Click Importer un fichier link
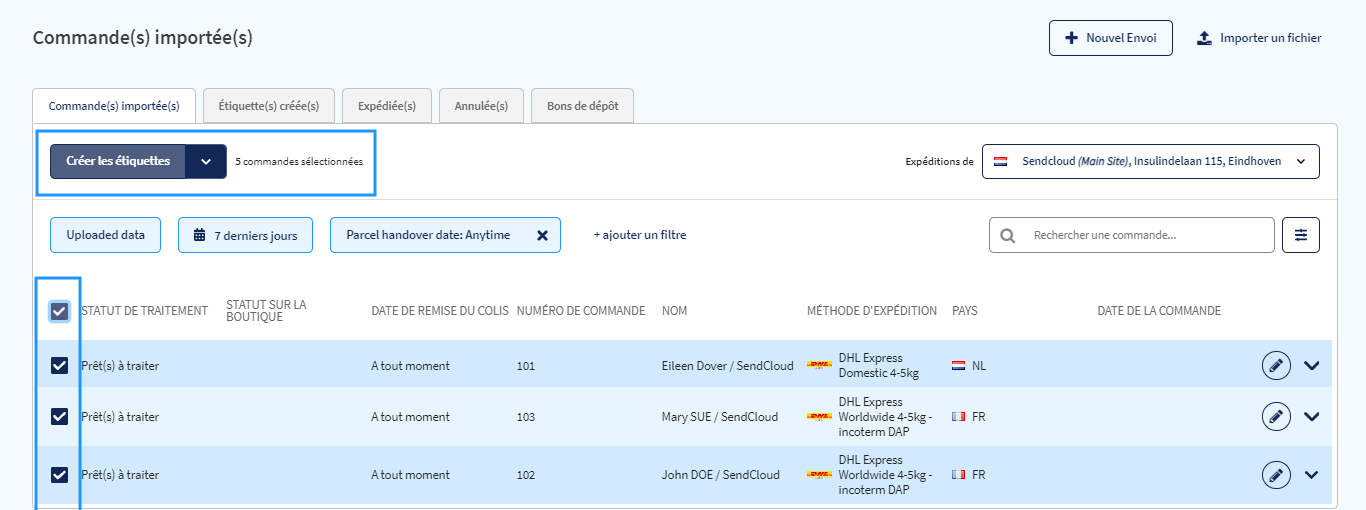This screenshot has height=510, width=1366. pyautogui.click(x=1259, y=38)
